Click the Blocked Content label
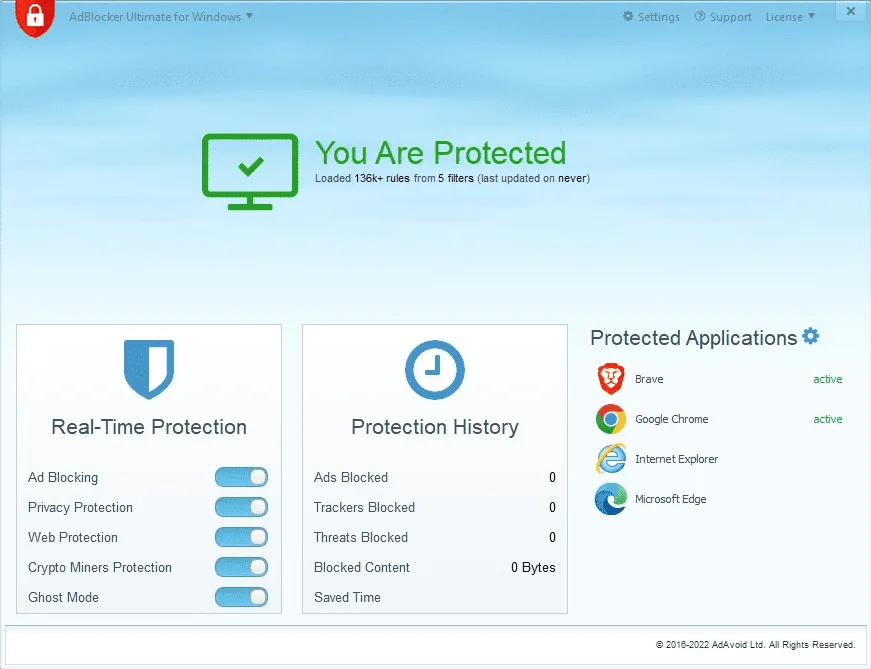This screenshot has width=871, height=669. pyautogui.click(x=362, y=567)
